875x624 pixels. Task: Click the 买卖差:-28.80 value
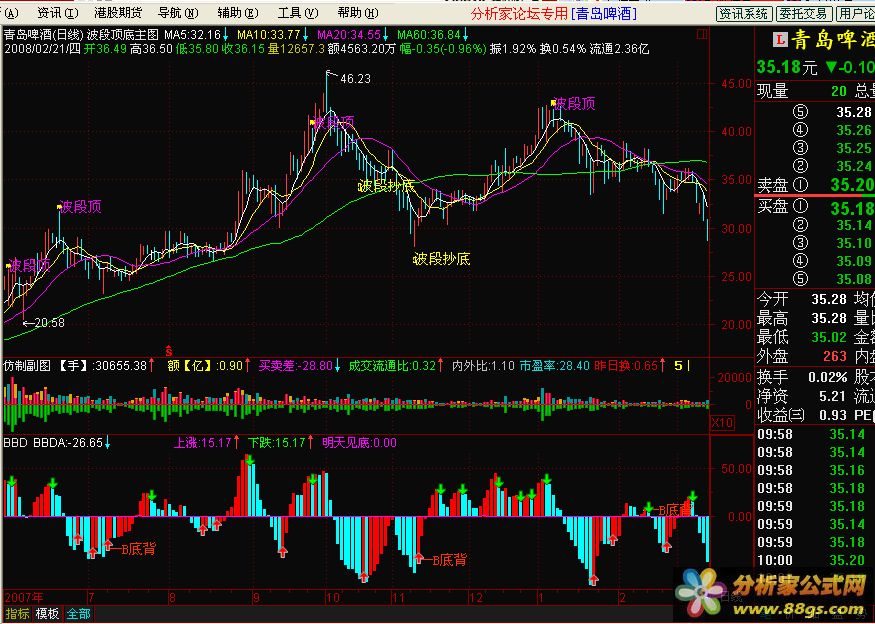pos(295,366)
